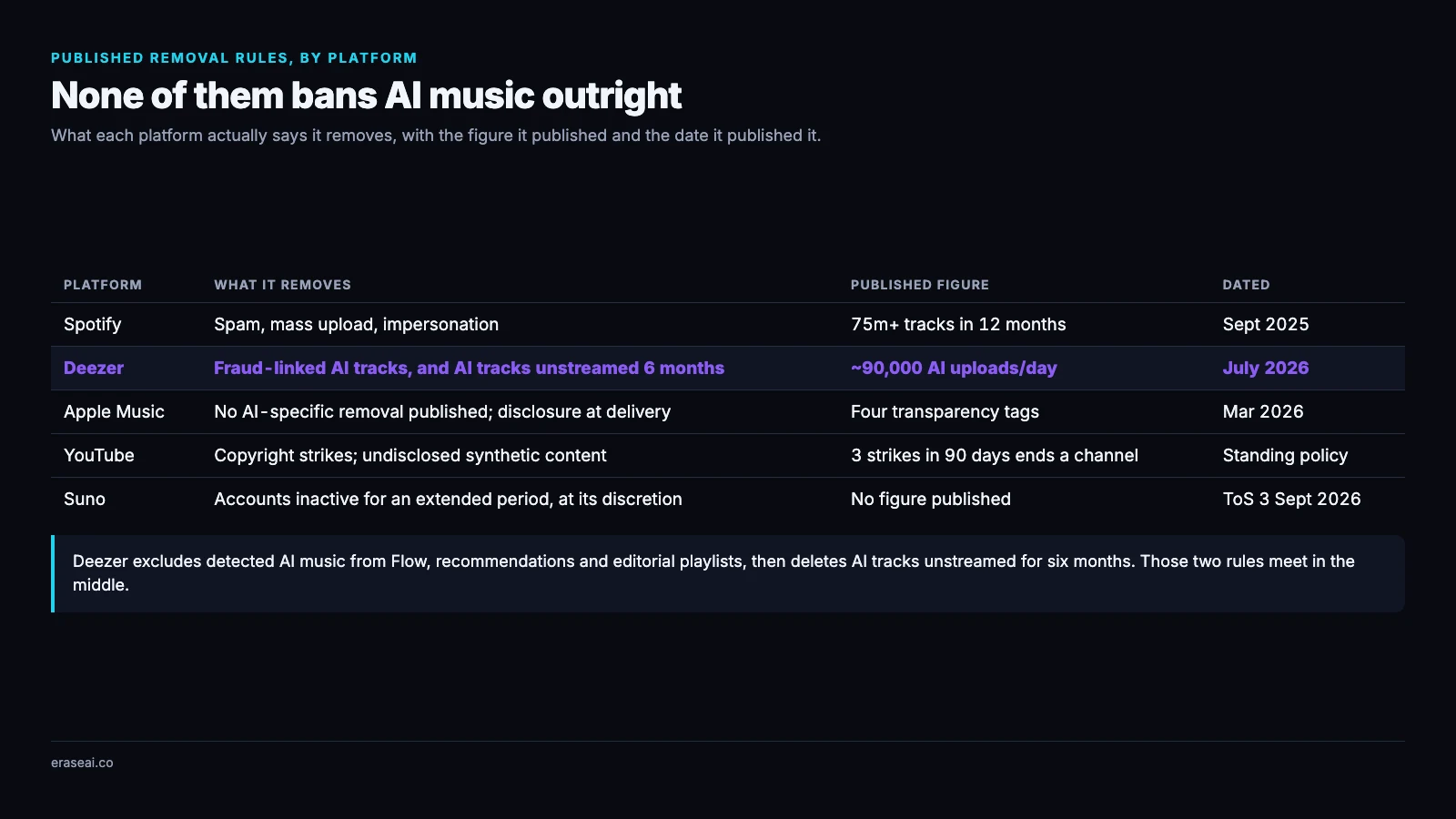
Task: Click the DATED column header
Action: click(1246, 285)
